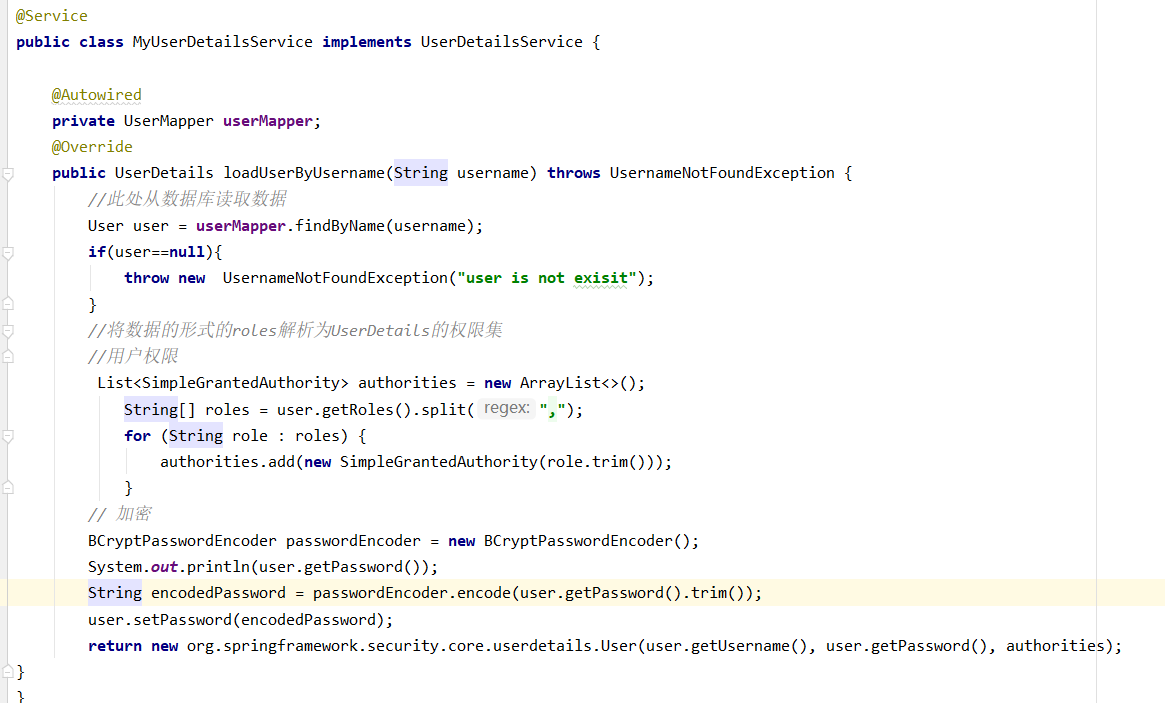The width and height of the screenshot is (1165, 703).
Task: Click authorities.add call inside the for loop
Action: (x=227, y=462)
